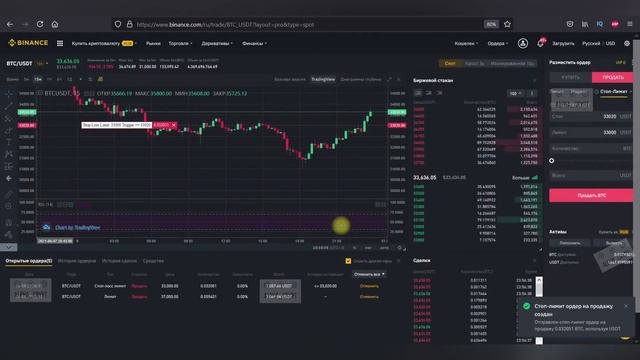Go back using browser back arrow
This screenshot has width=640, height=360.
pyautogui.click(x=10, y=24)
